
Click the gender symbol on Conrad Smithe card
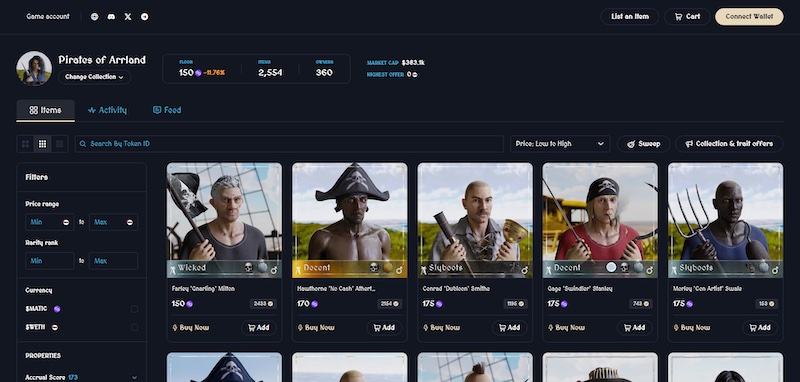click(x=525, y=269)
